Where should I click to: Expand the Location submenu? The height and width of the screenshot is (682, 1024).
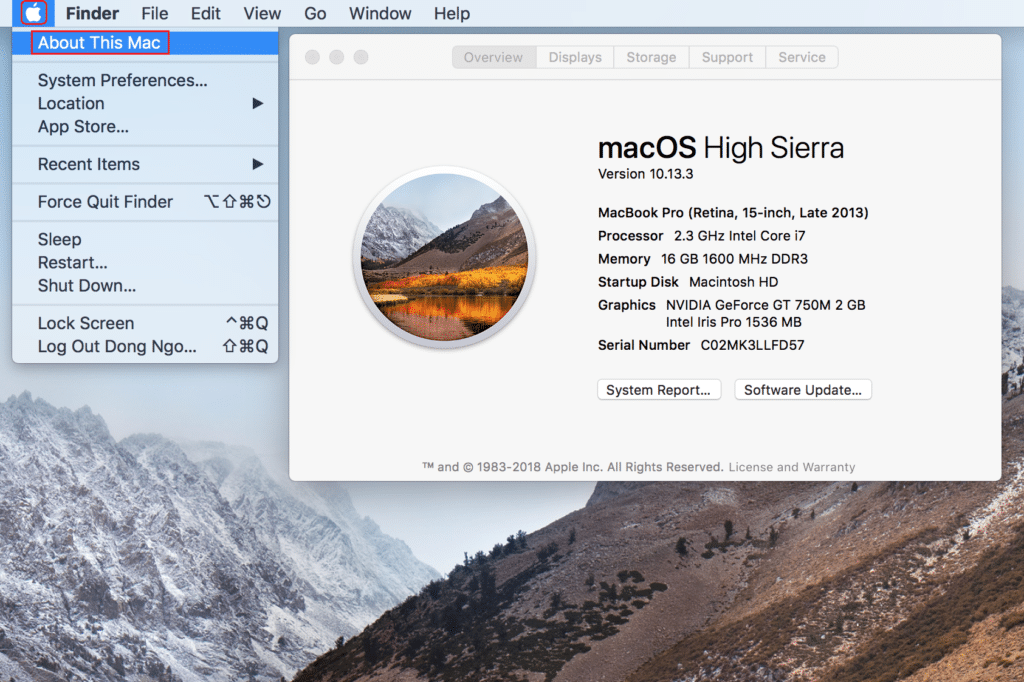[145, 104]
